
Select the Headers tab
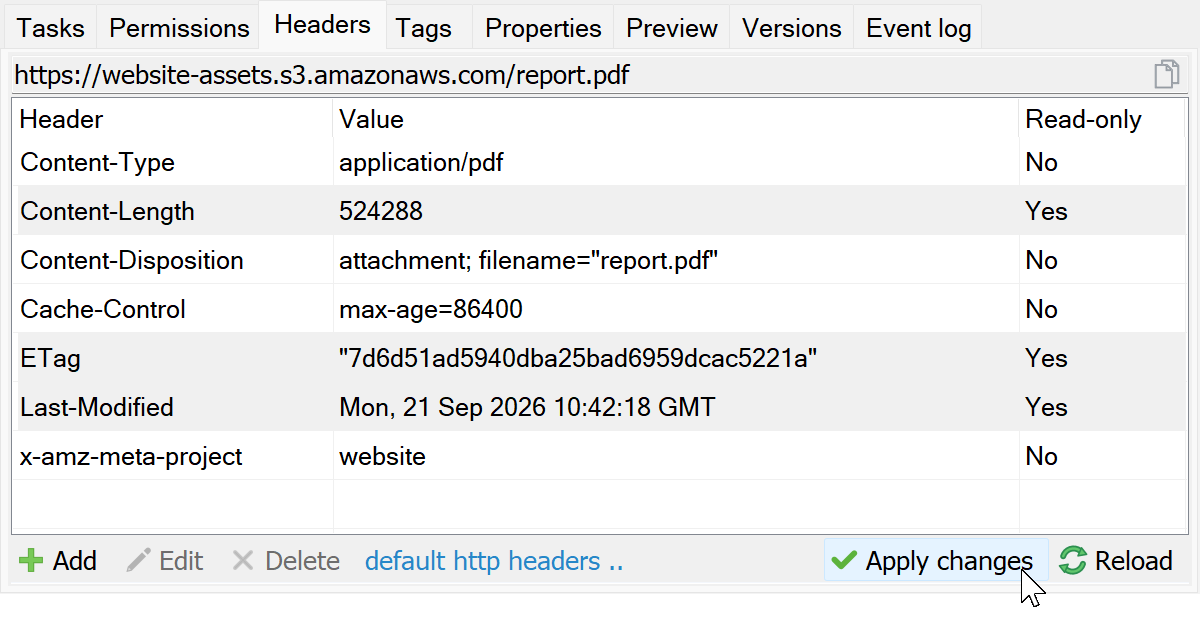pyautogui.click(x=323, y=25)
